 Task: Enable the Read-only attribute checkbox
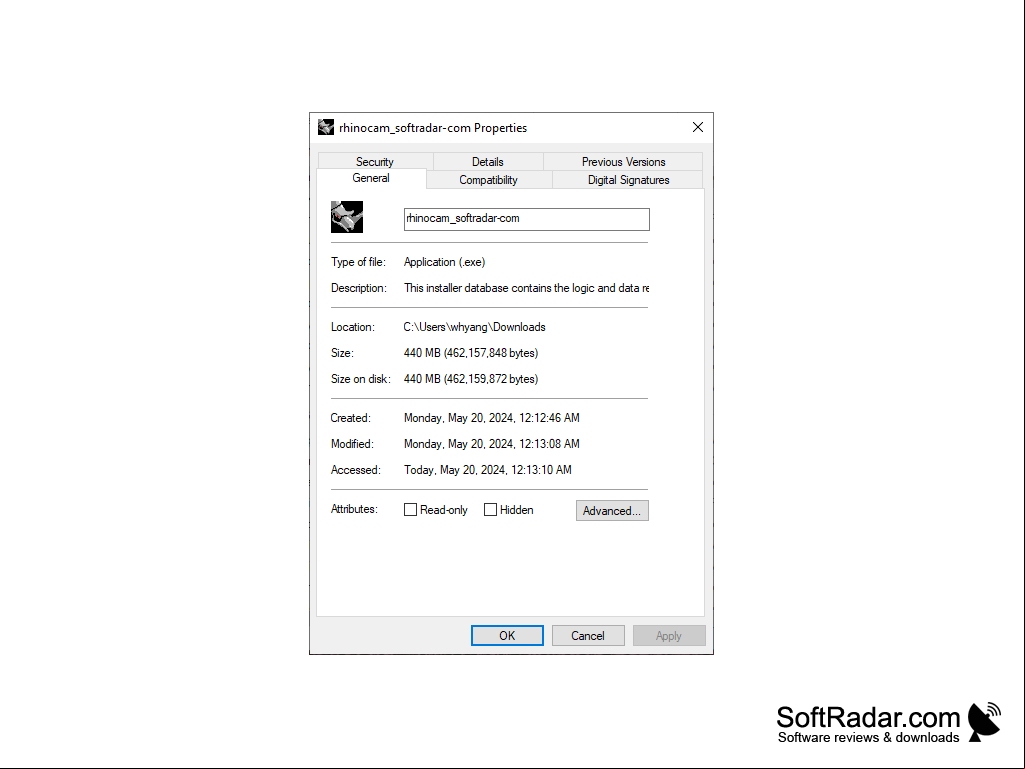click(x=411, y=509)
